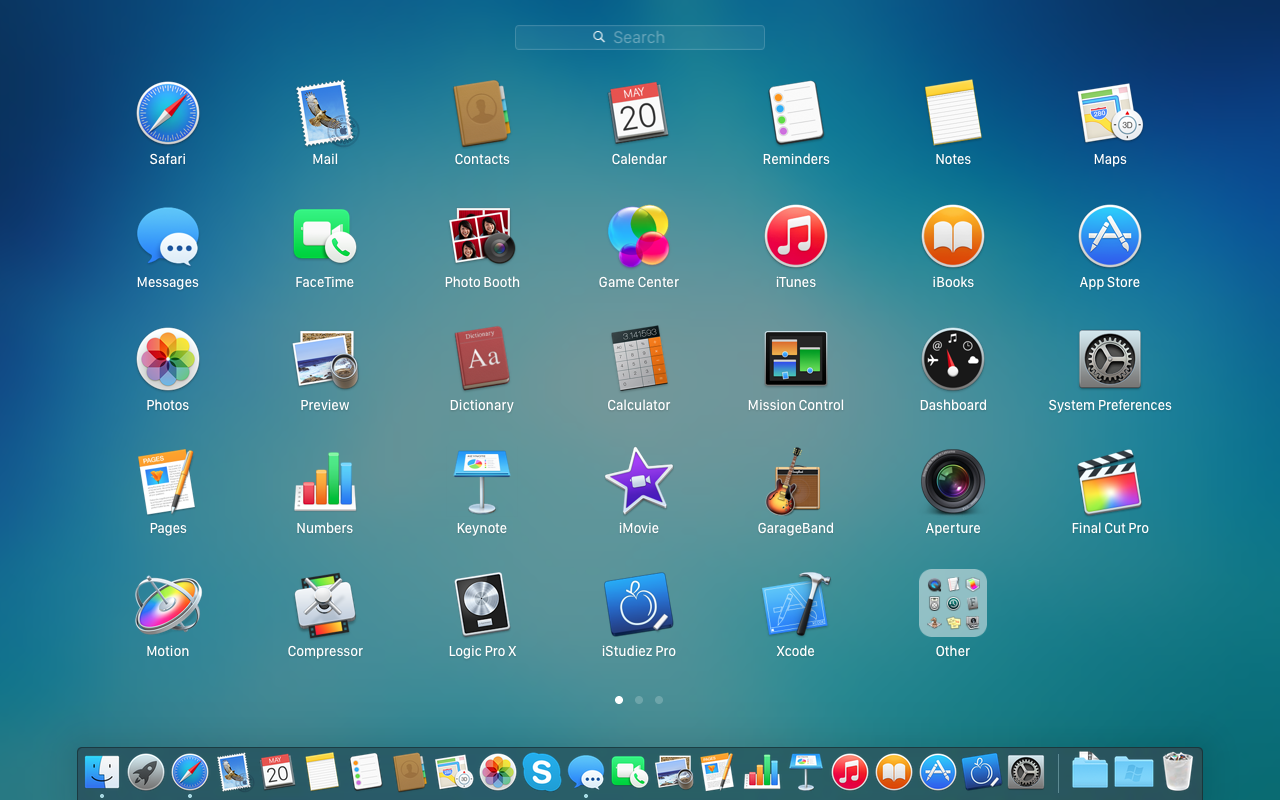Open Notes from the Launchpad grid
Screen dimensions: 1280x800
[x=953, y=113]
